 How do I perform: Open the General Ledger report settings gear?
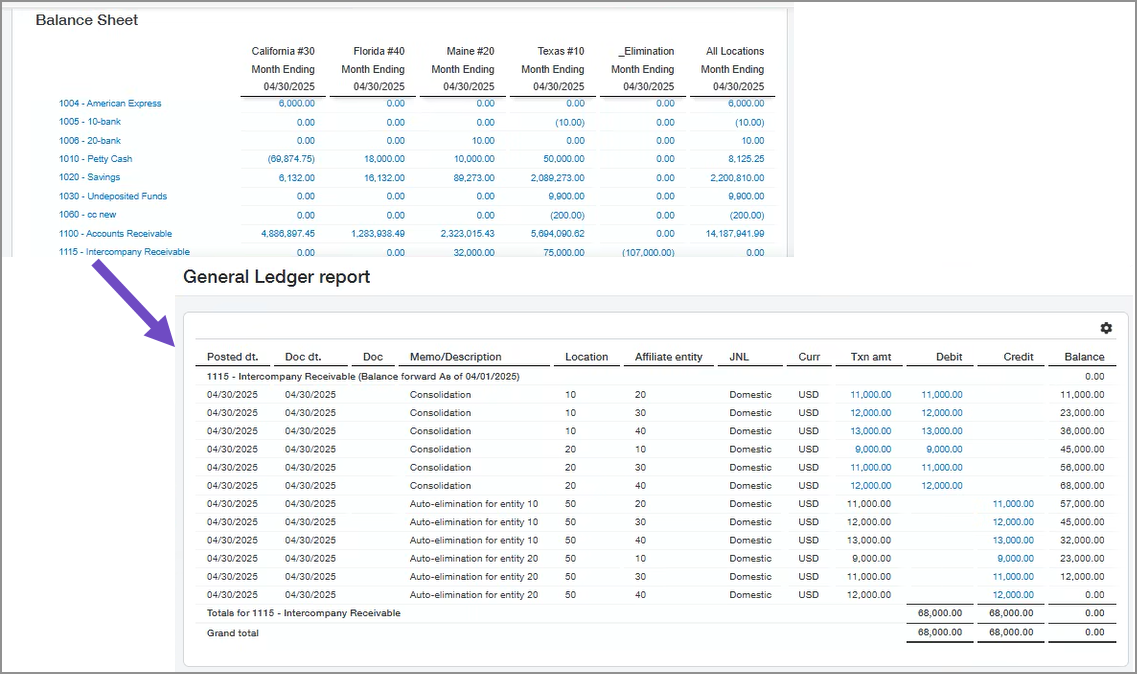pyautogui.click(x=1106, y=327)
